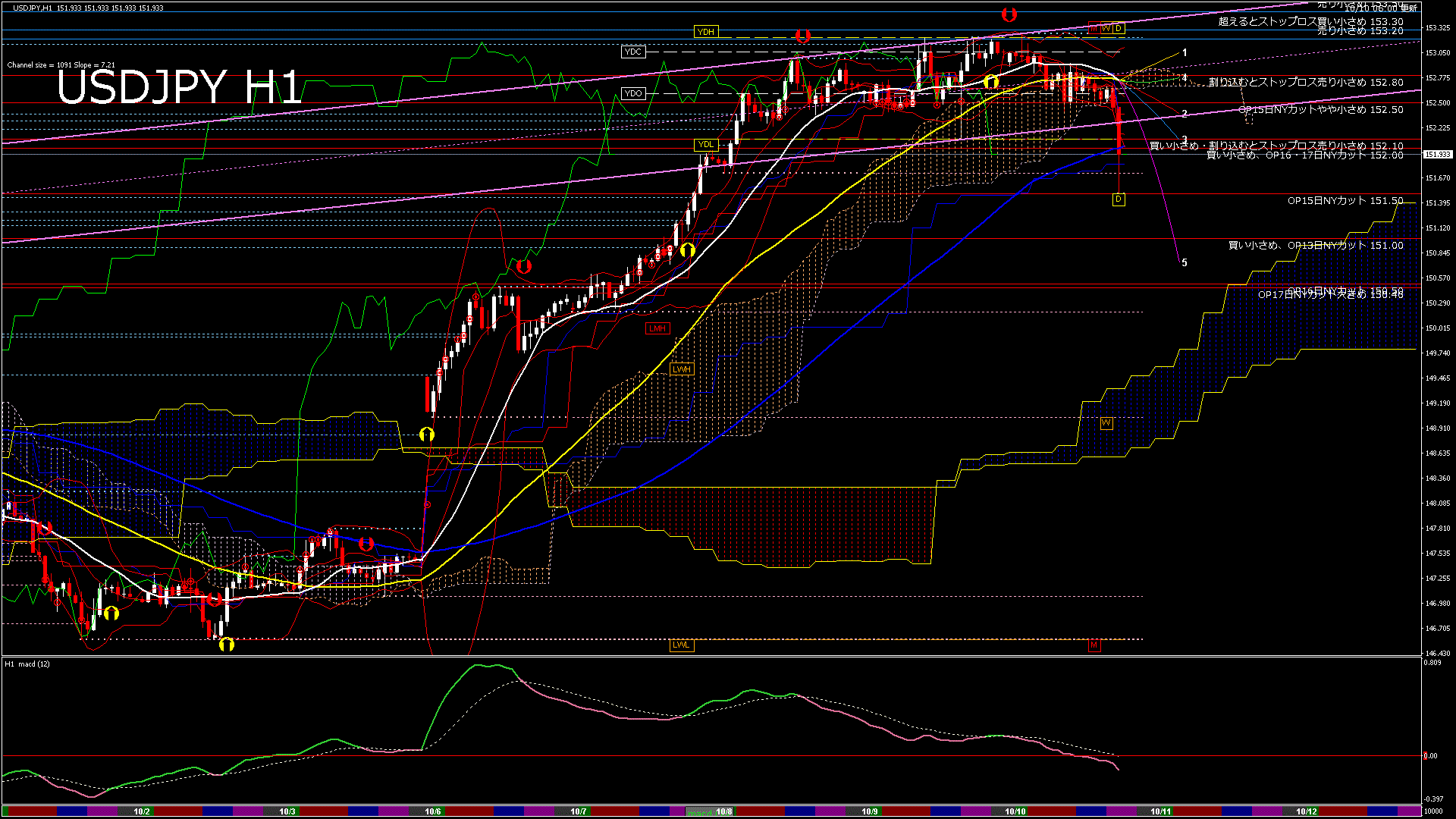Viewport: 1456px width, 819px height.
Task: Select the orange LWH level label
Action: click(681, 369)
